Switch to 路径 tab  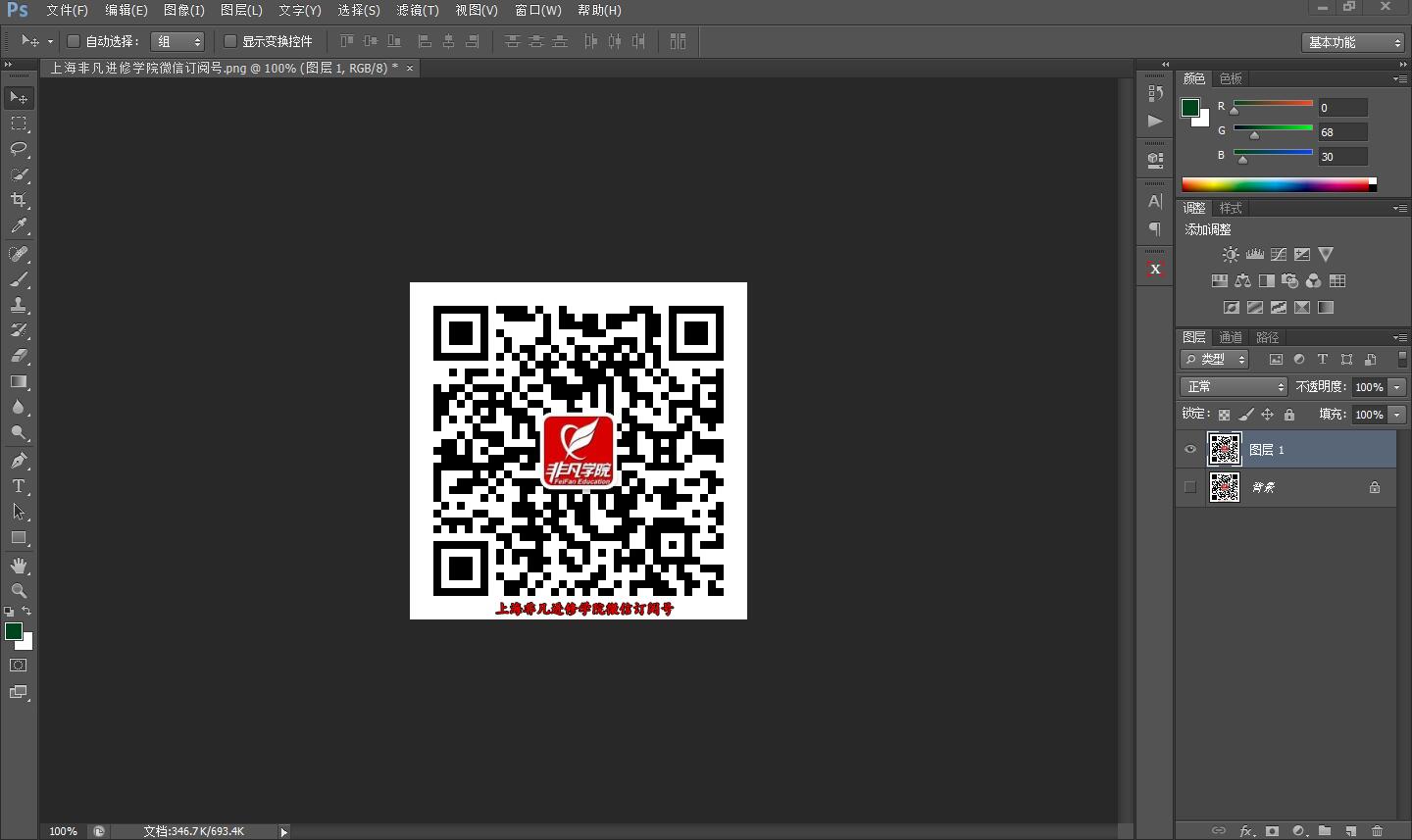[1268, 337]
